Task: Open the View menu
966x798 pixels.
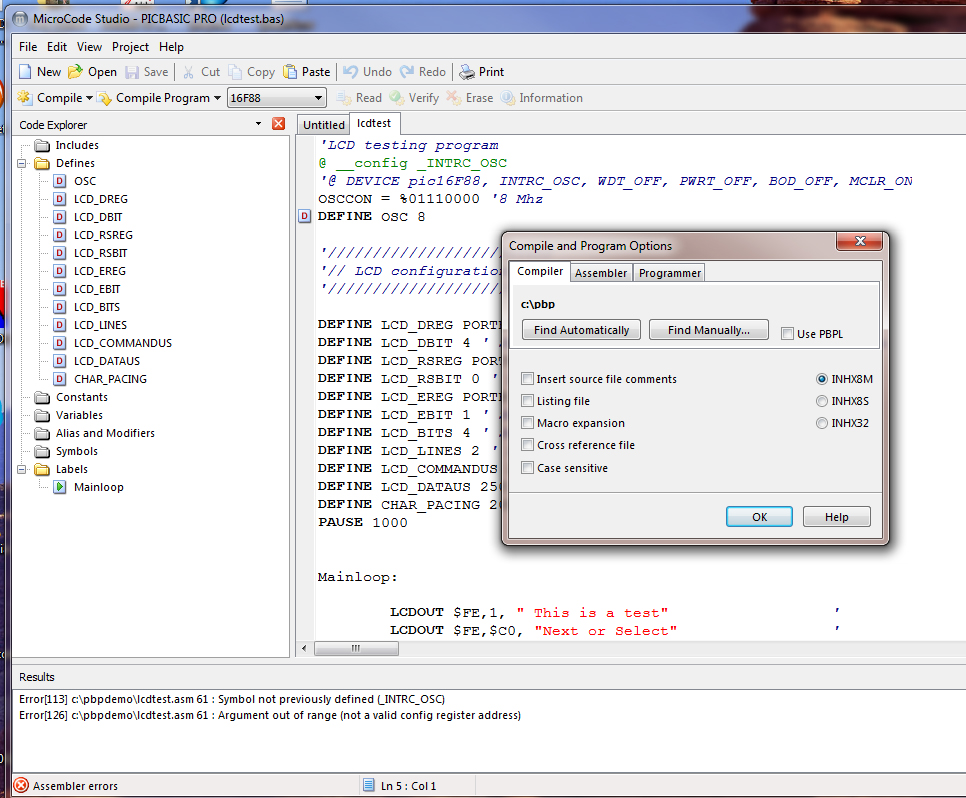Action: pos(89,47)
